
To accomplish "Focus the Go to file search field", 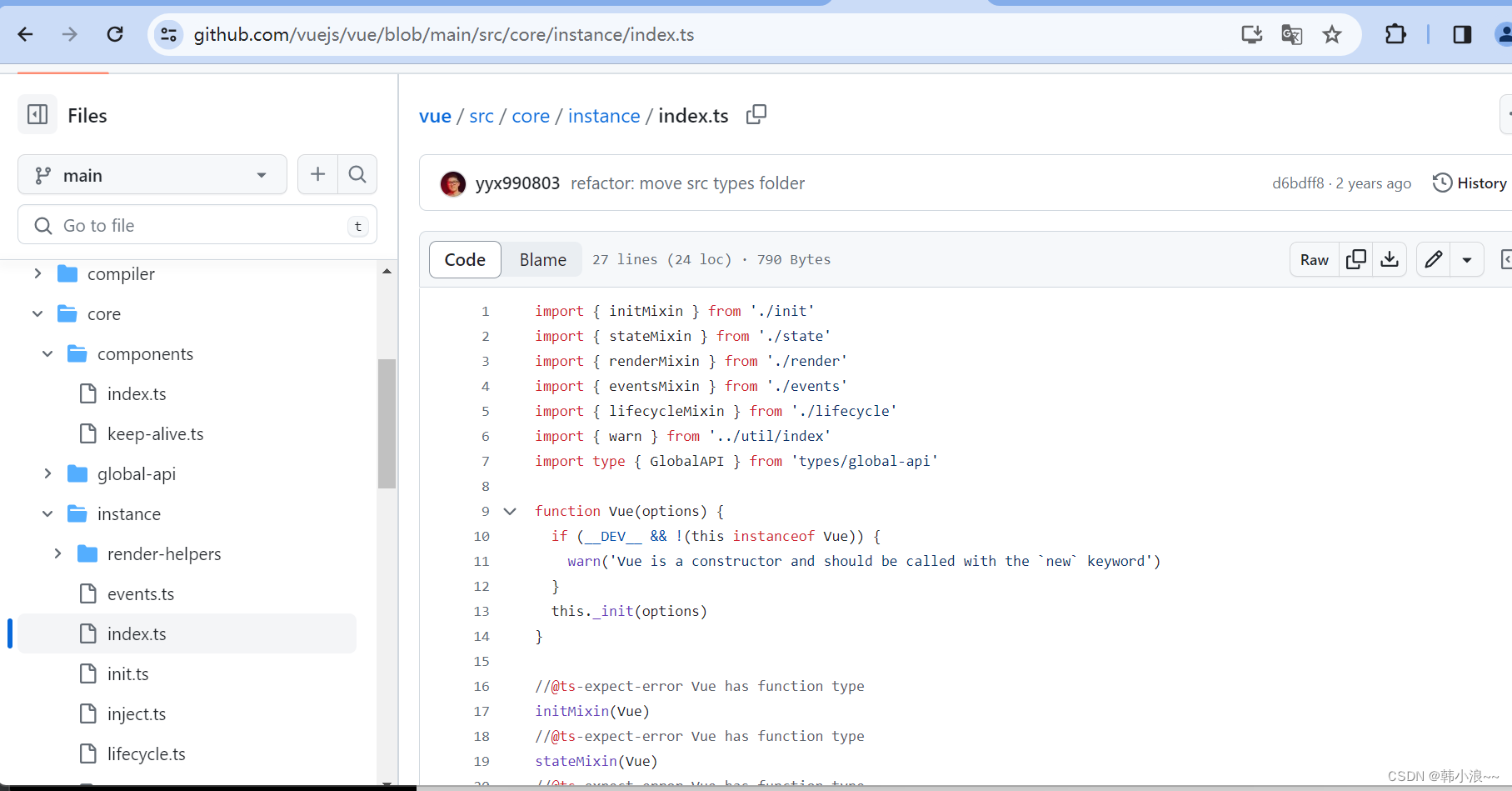I will [197, 225].
